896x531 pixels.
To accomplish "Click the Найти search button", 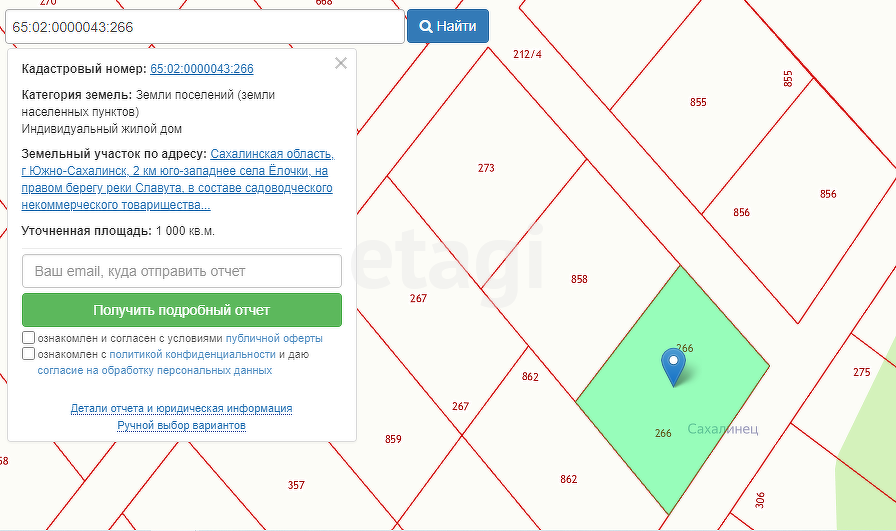I will click(447, 27).
